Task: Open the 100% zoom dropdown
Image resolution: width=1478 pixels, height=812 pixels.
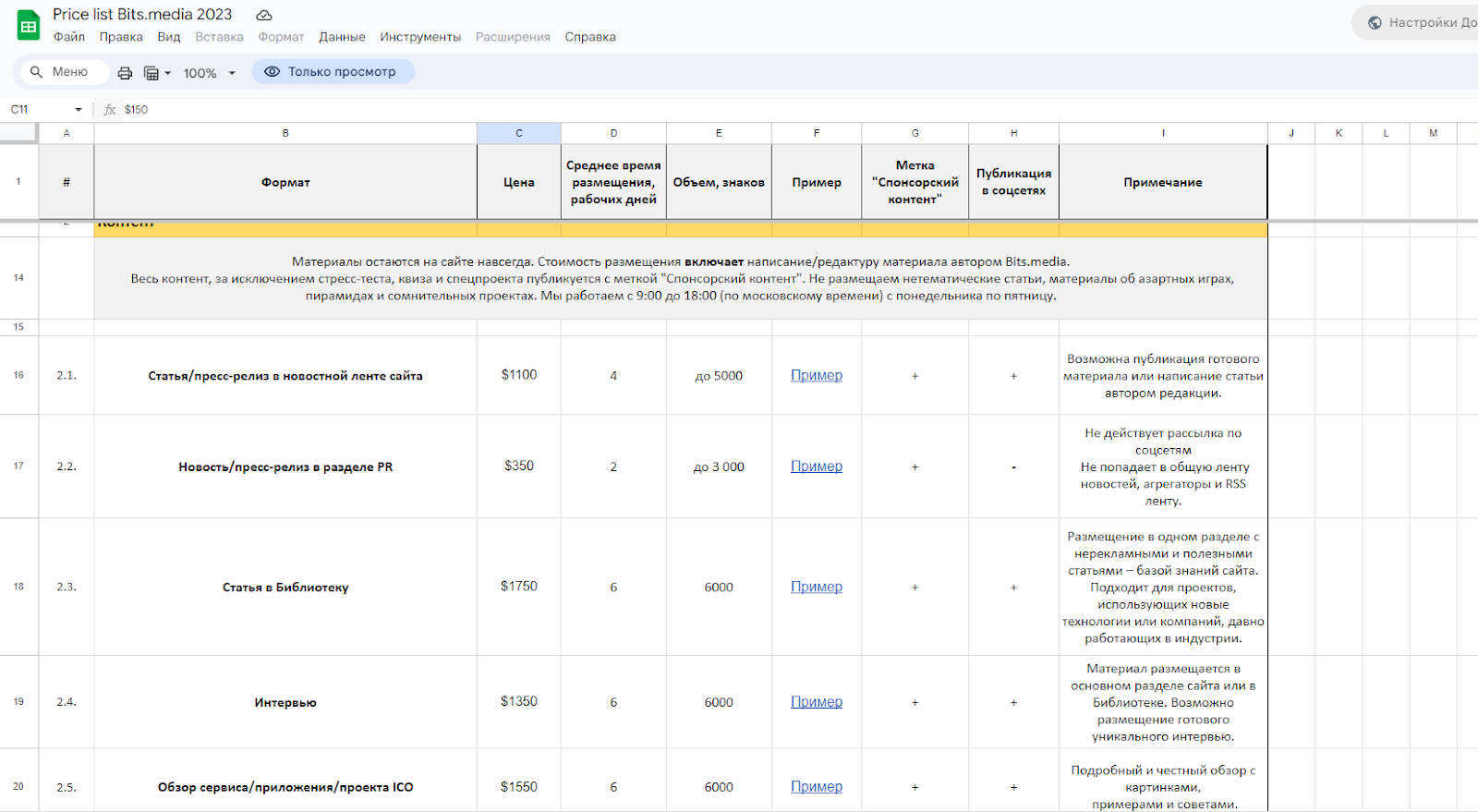Action: tap(210, 72)
